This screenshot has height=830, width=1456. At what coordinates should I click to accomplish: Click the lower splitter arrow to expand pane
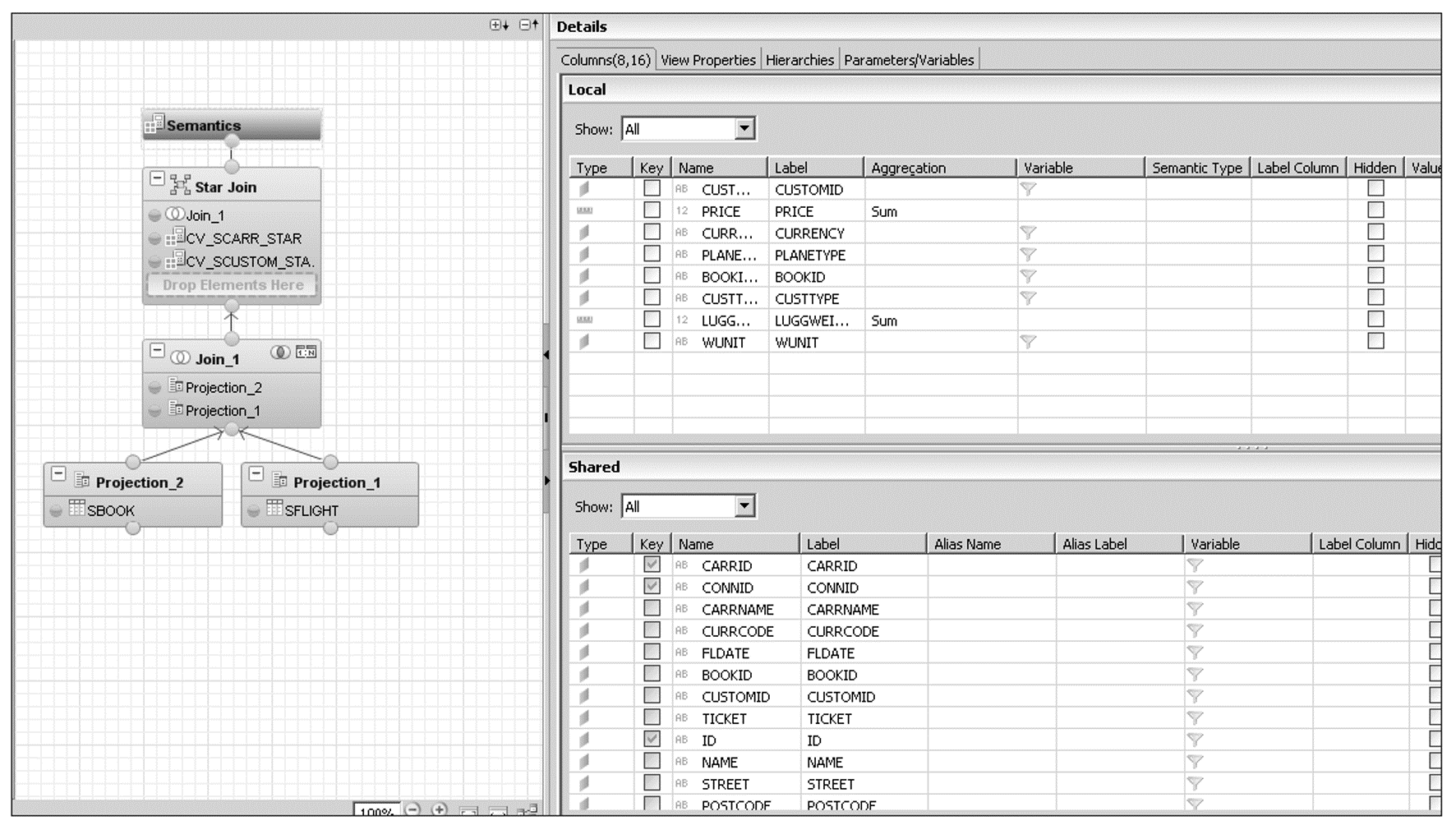(x=546, y=481)
